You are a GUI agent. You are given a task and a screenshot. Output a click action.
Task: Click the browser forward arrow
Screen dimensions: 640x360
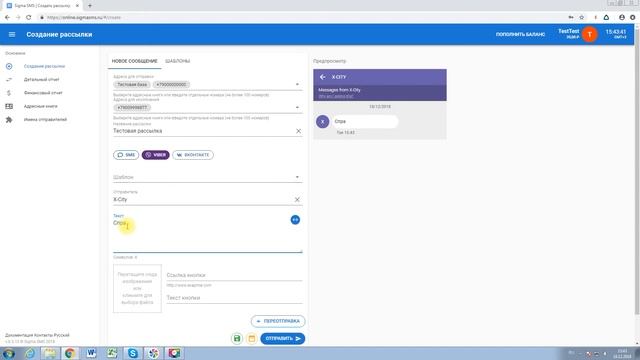pos(18,17)
